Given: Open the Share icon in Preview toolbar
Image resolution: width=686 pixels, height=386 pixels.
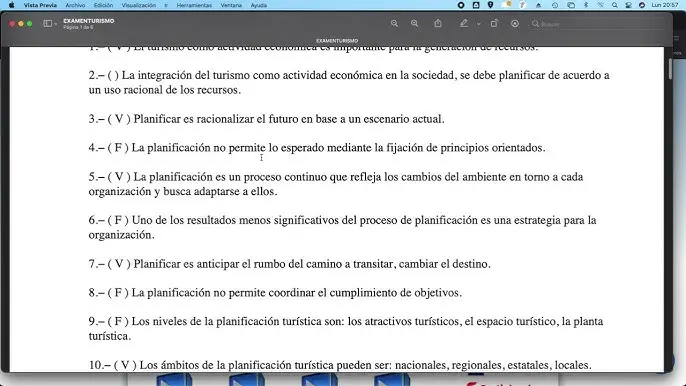Looking at the screenshot, I should tap(438, 23).
